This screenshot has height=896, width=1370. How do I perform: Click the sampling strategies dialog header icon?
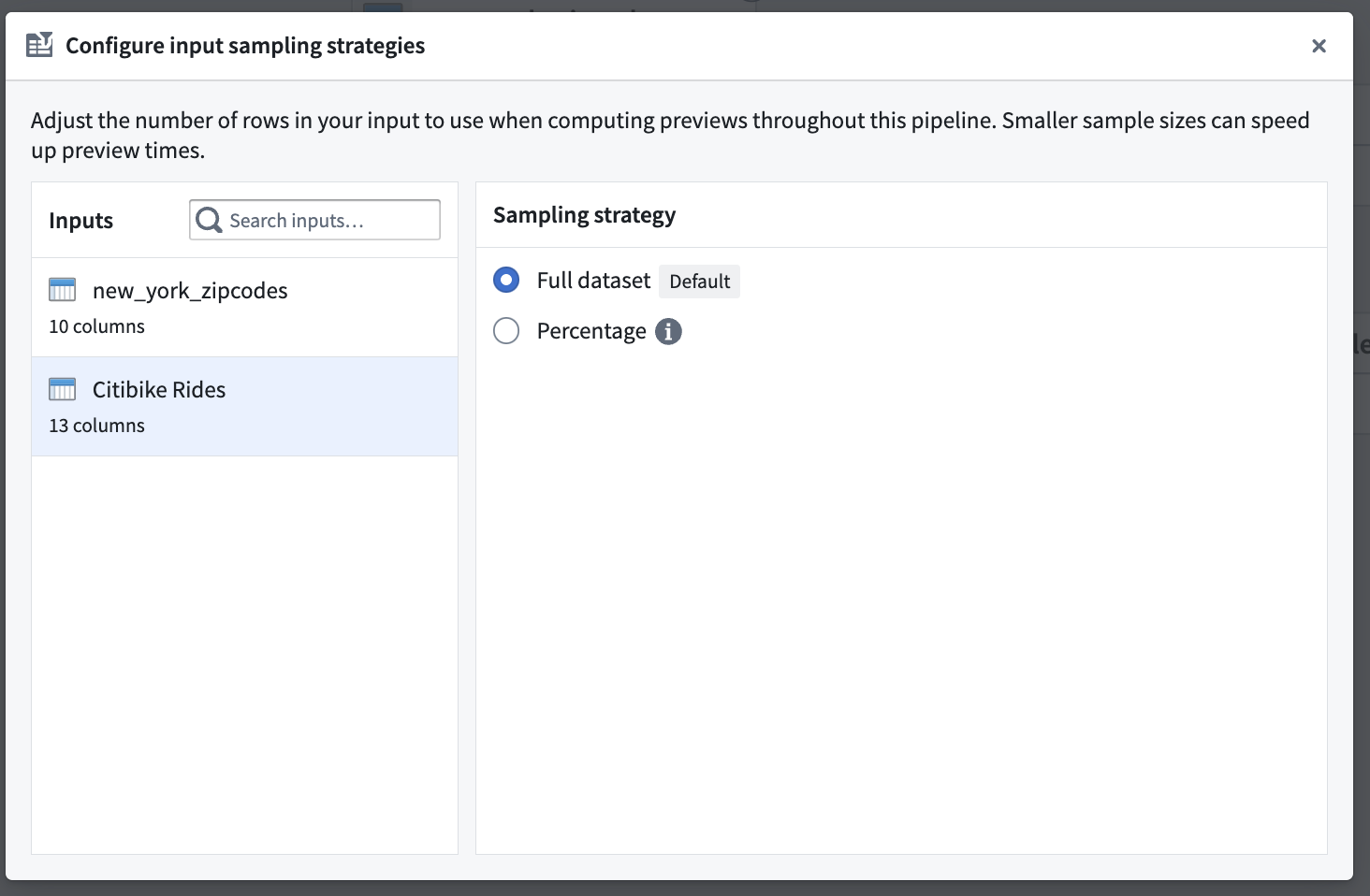tap(39, 45)
